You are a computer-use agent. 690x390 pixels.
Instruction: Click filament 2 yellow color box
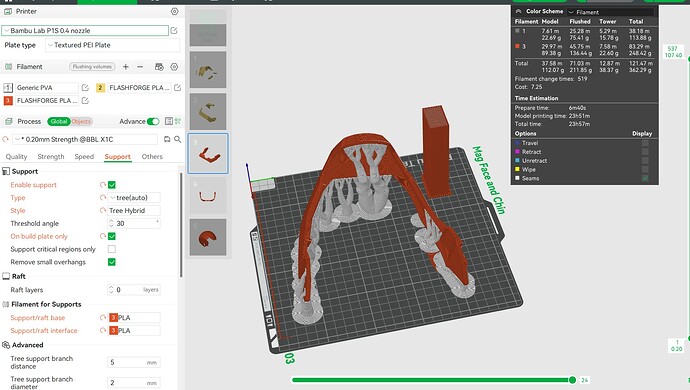pyautogui.click(x=100, y=88)
